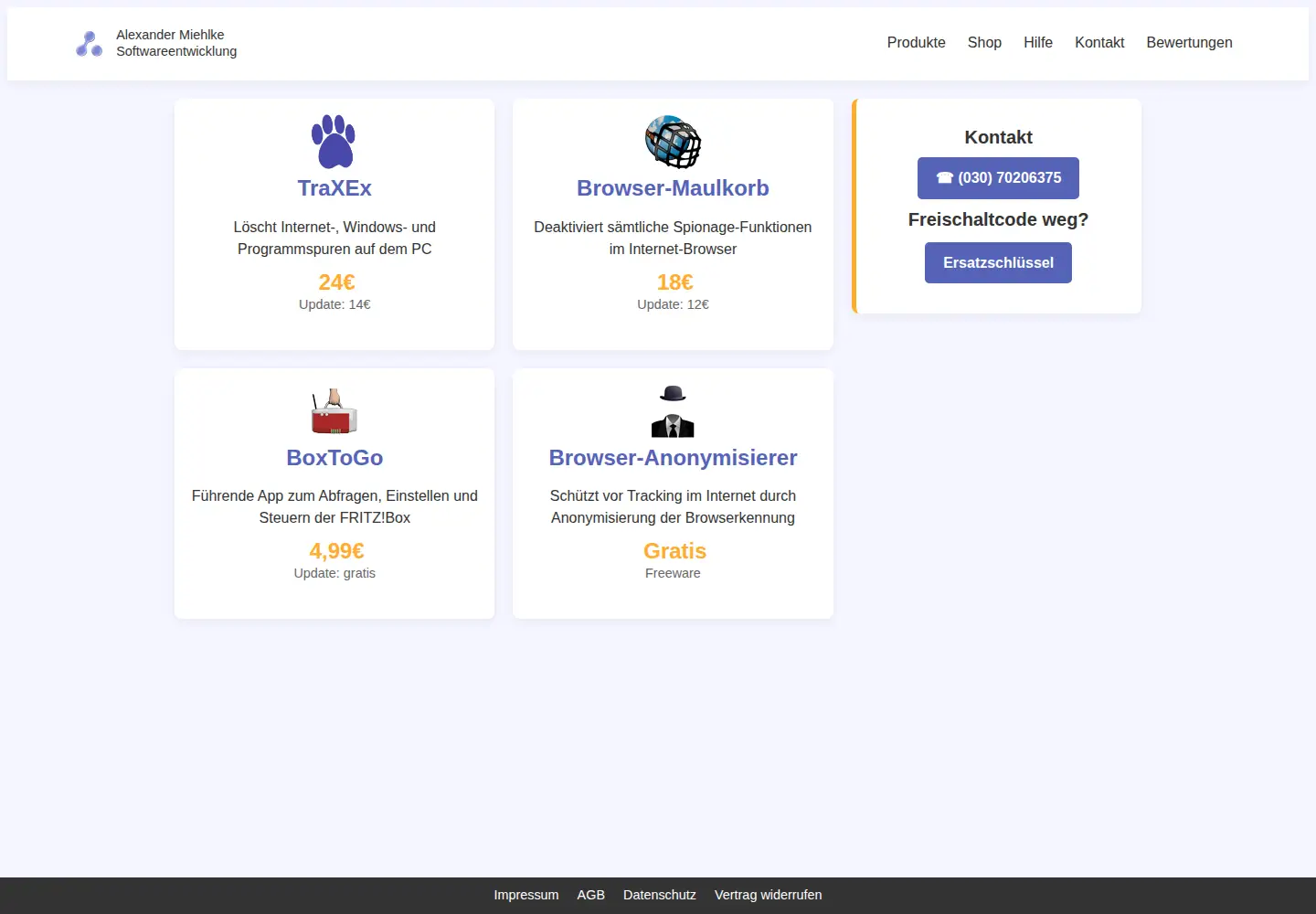This screenshot has height=914, width=1316.
Task: Click the 'Update: 14€' text
Action: (334, 304)
